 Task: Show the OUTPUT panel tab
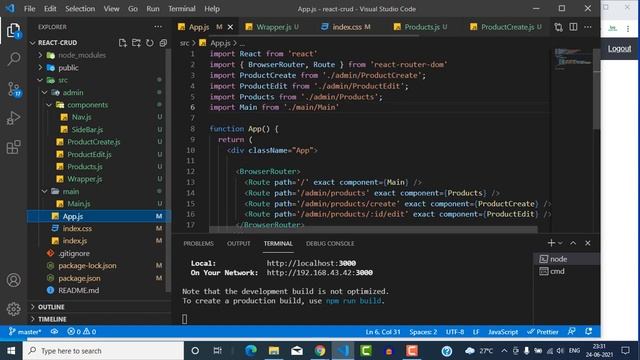pyautogui.click(x=239, y=244)
